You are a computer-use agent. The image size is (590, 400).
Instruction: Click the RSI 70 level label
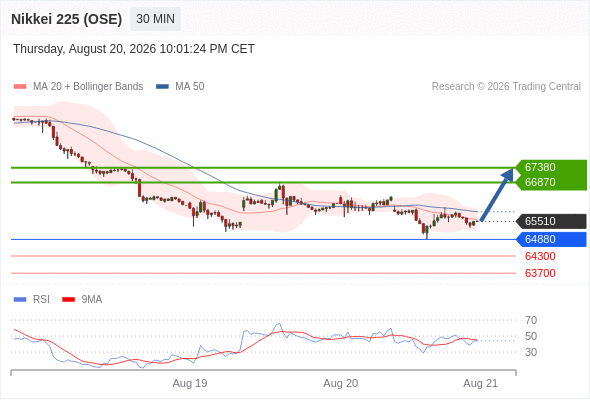point(531,320)
